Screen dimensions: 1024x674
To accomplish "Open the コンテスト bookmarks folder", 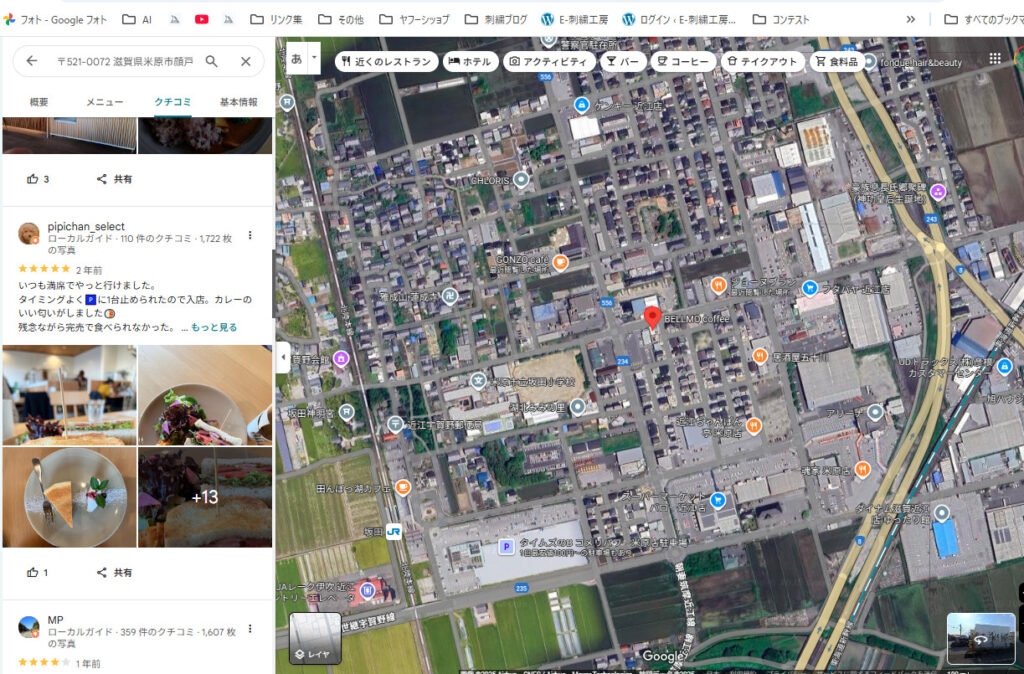I will pos(781,20).
